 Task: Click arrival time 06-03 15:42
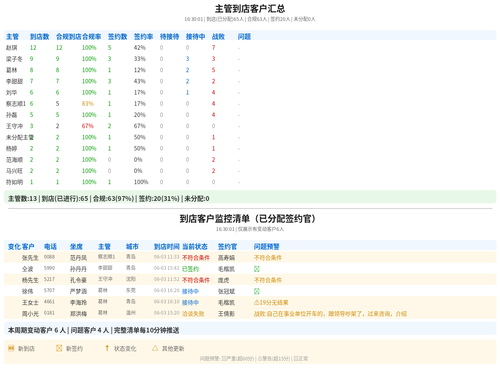167,268
